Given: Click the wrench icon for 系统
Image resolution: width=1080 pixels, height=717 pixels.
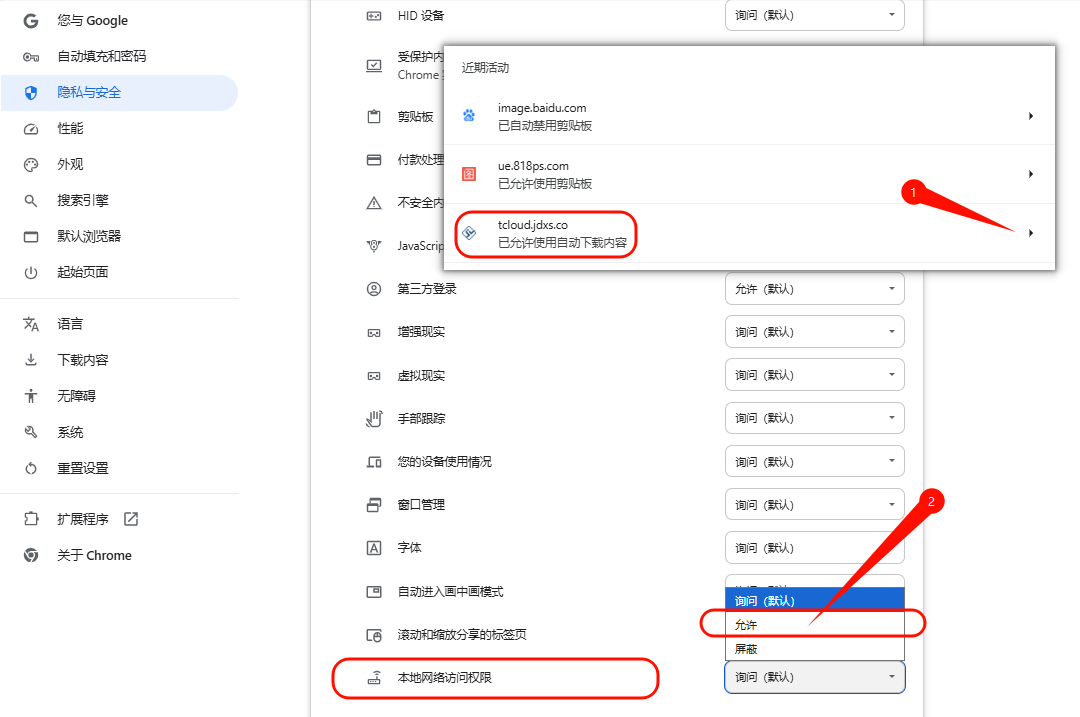Looking at the screenshot, I should pos(31,432).
